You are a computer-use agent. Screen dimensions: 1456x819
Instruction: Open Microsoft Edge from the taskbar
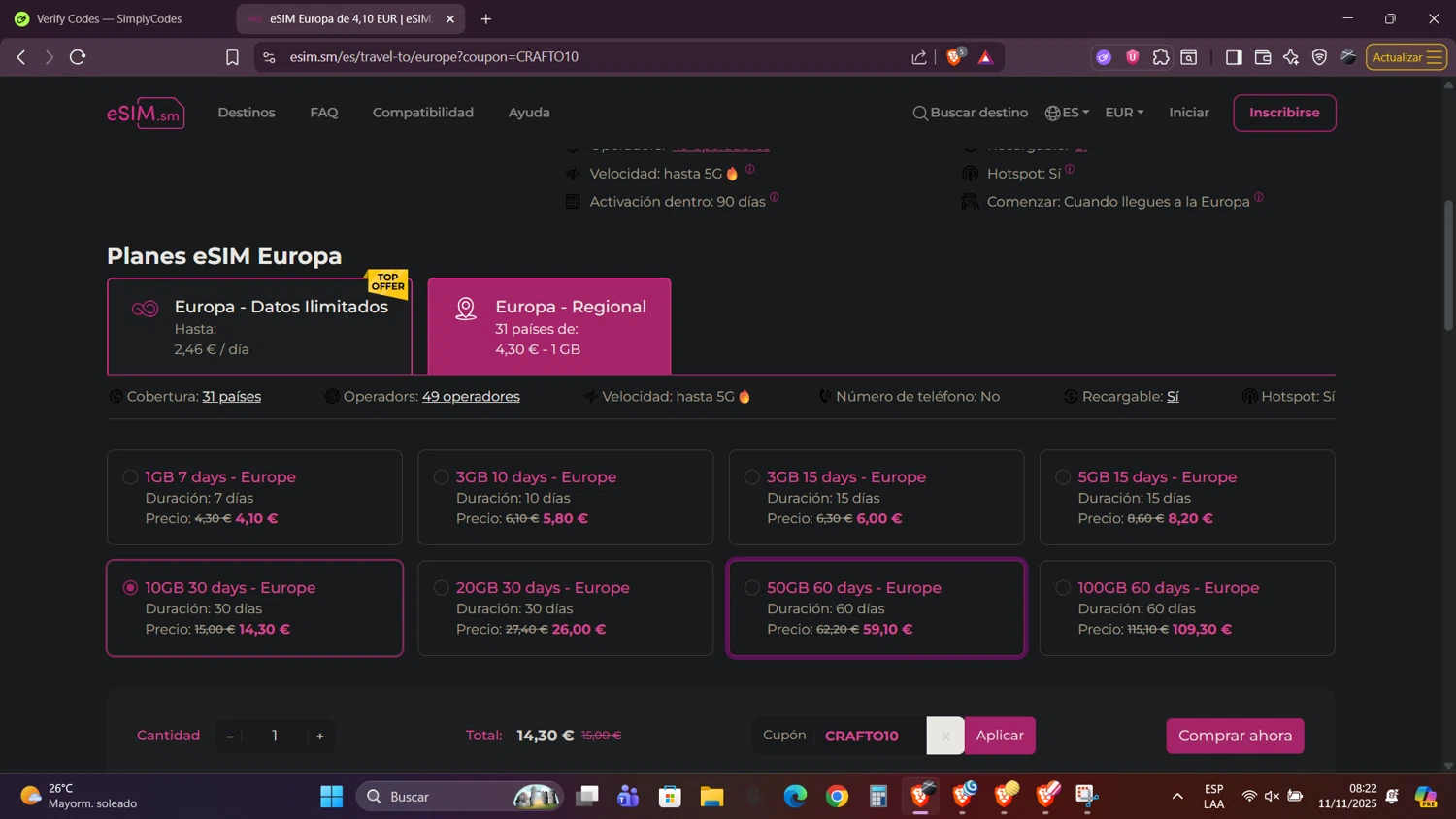coord(795,797)
